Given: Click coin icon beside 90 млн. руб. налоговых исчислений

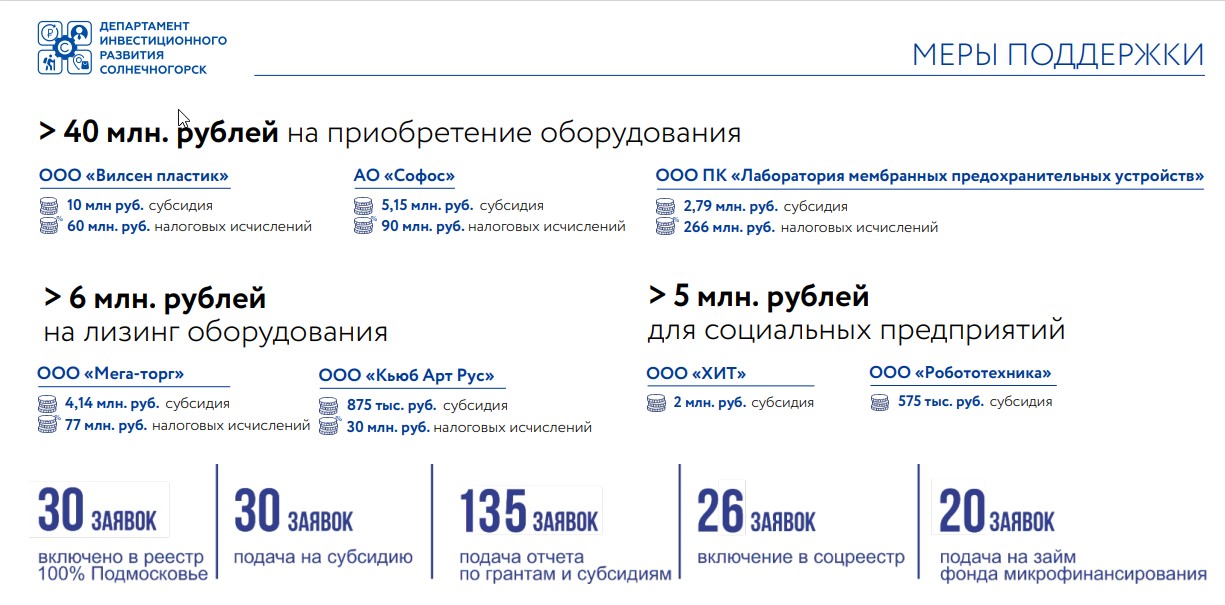Looking at the screenshot, I should point(364,226).
